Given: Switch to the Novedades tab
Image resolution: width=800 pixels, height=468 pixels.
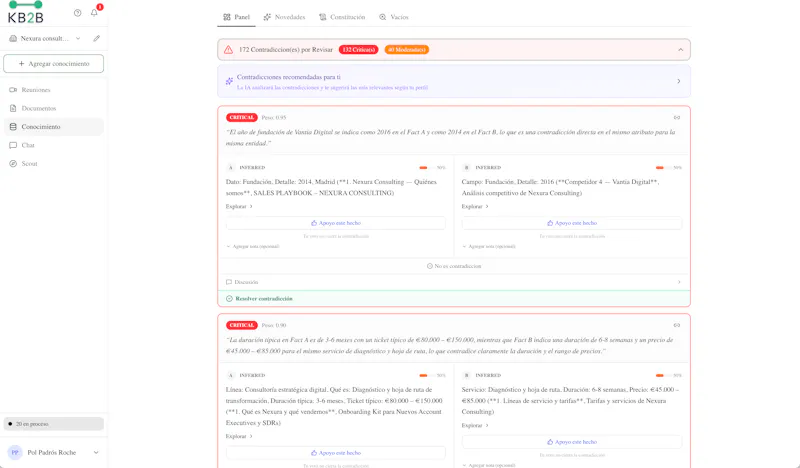Looking at the screenshot, I should pos(284,17).
